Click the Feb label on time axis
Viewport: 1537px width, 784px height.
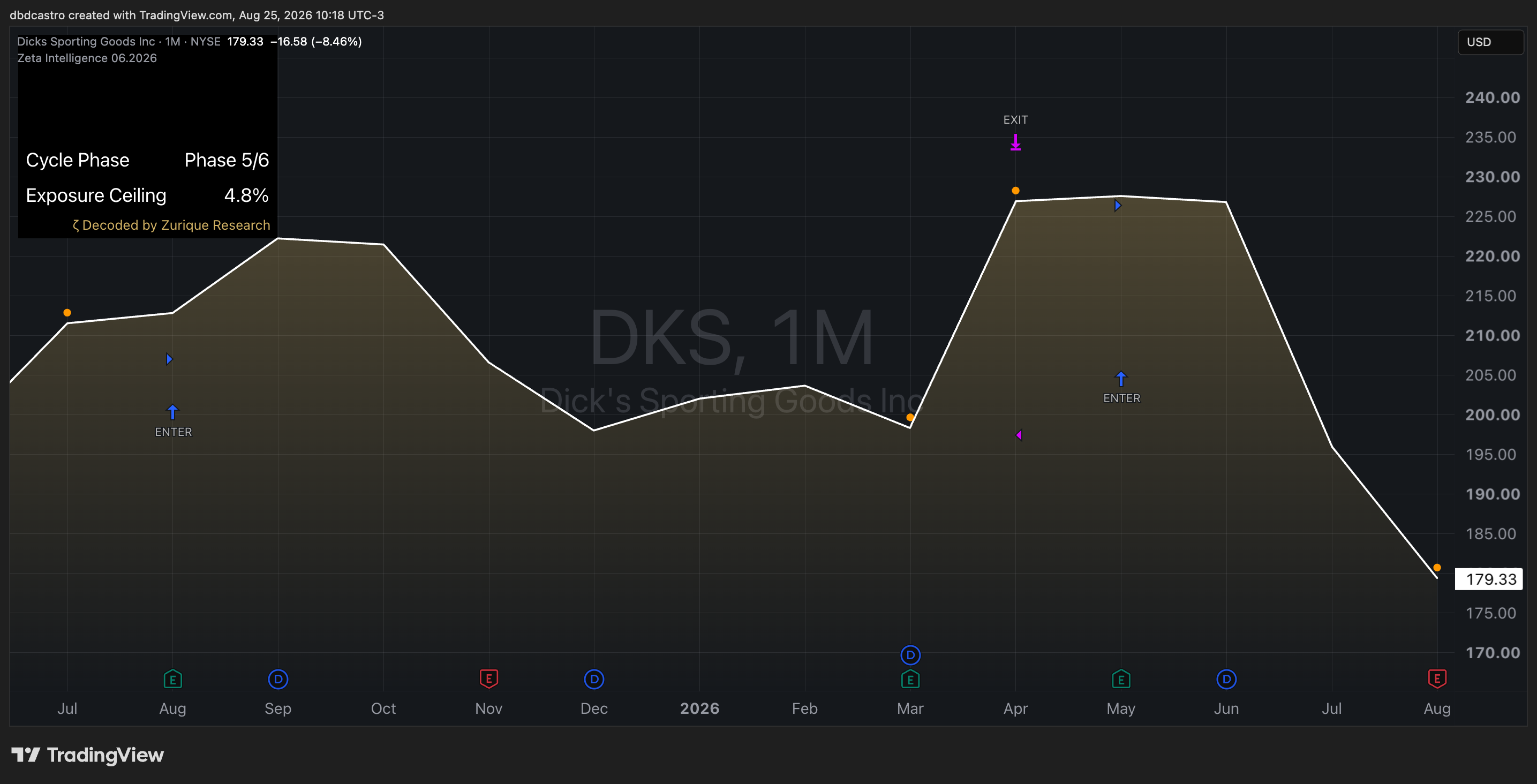click(804, 708)
